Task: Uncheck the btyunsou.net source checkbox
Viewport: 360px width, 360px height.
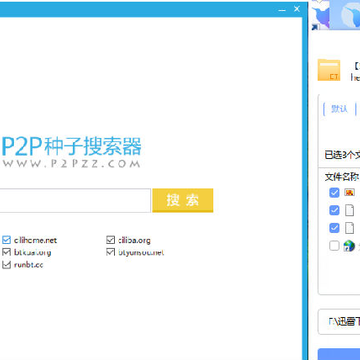Action: [x=111, y=252]
